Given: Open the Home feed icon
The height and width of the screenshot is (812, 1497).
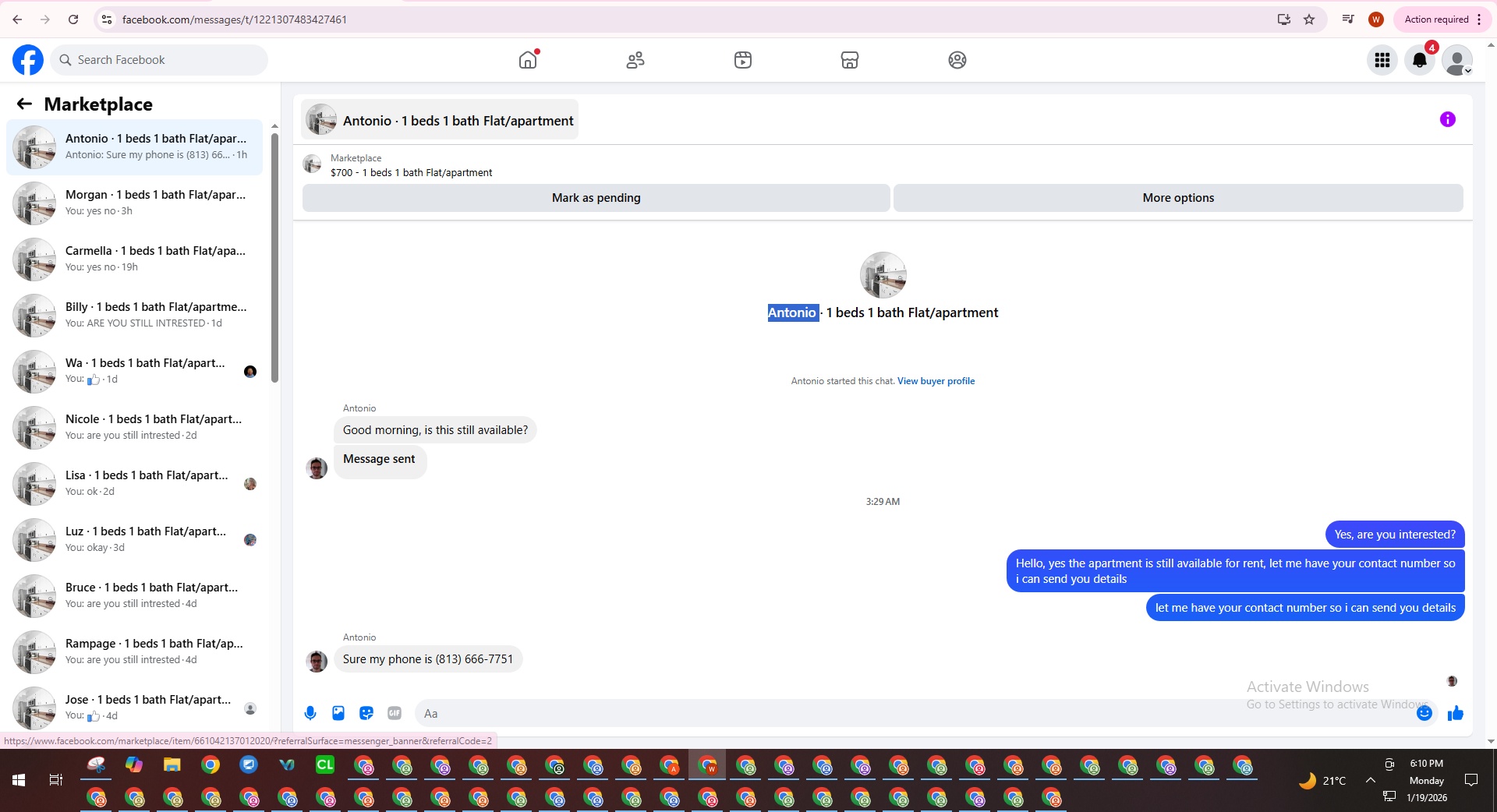Looking at the screenshot, I should point(528,60).
